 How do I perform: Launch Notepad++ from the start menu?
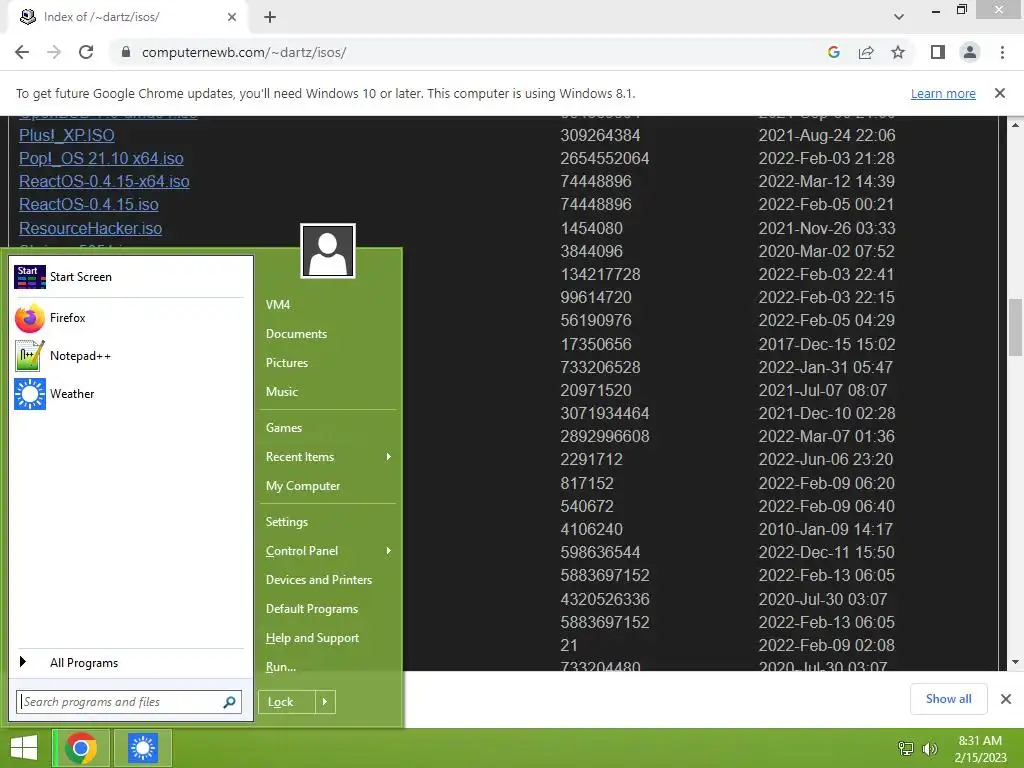(x=129, y=356)
